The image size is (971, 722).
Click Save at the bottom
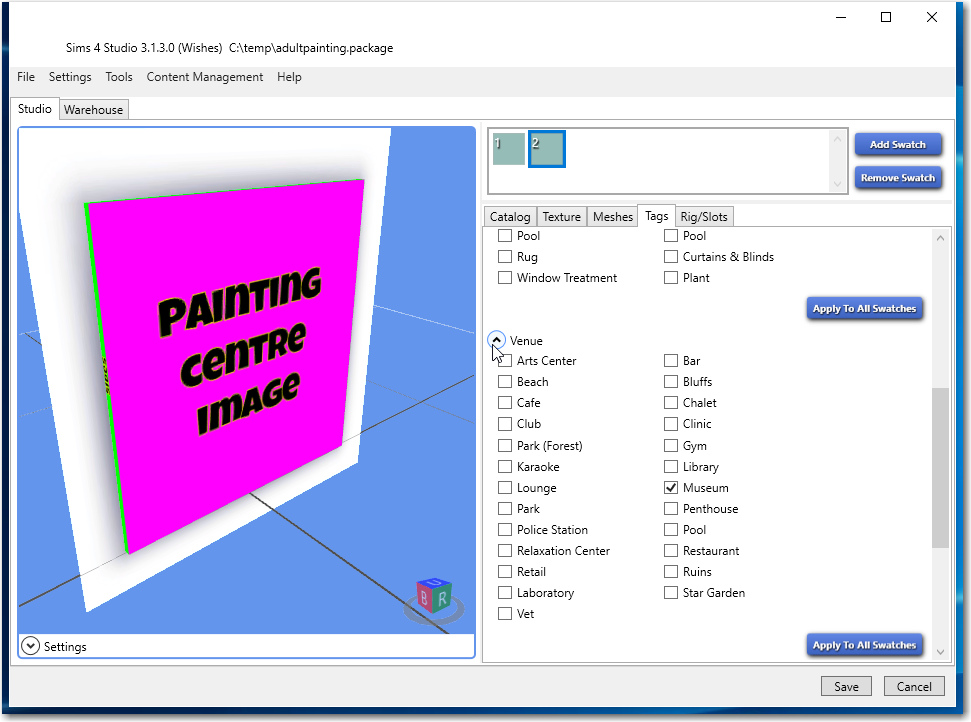(846, 686)
